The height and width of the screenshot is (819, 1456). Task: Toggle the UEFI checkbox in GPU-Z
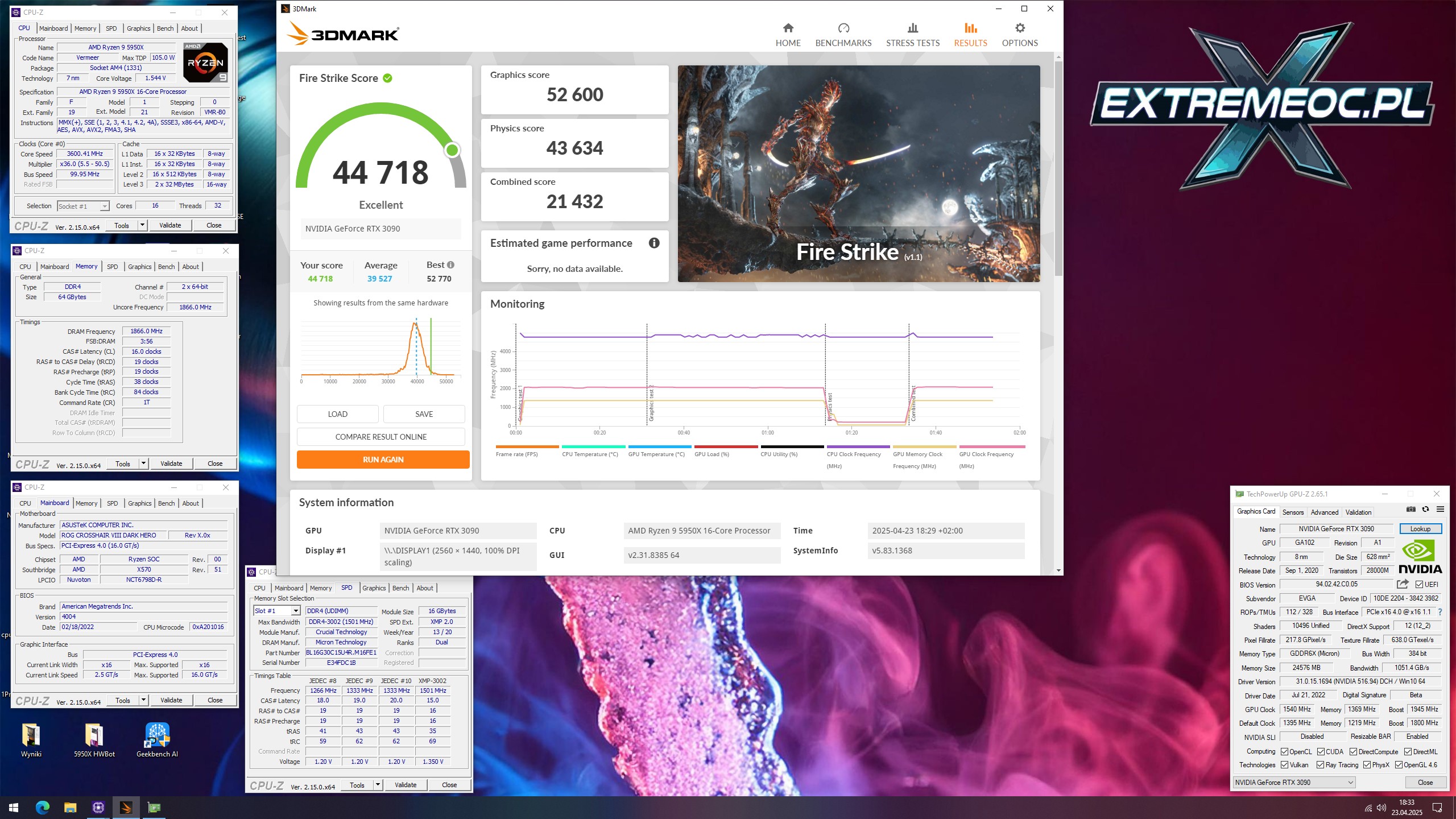coord(1420,584)
